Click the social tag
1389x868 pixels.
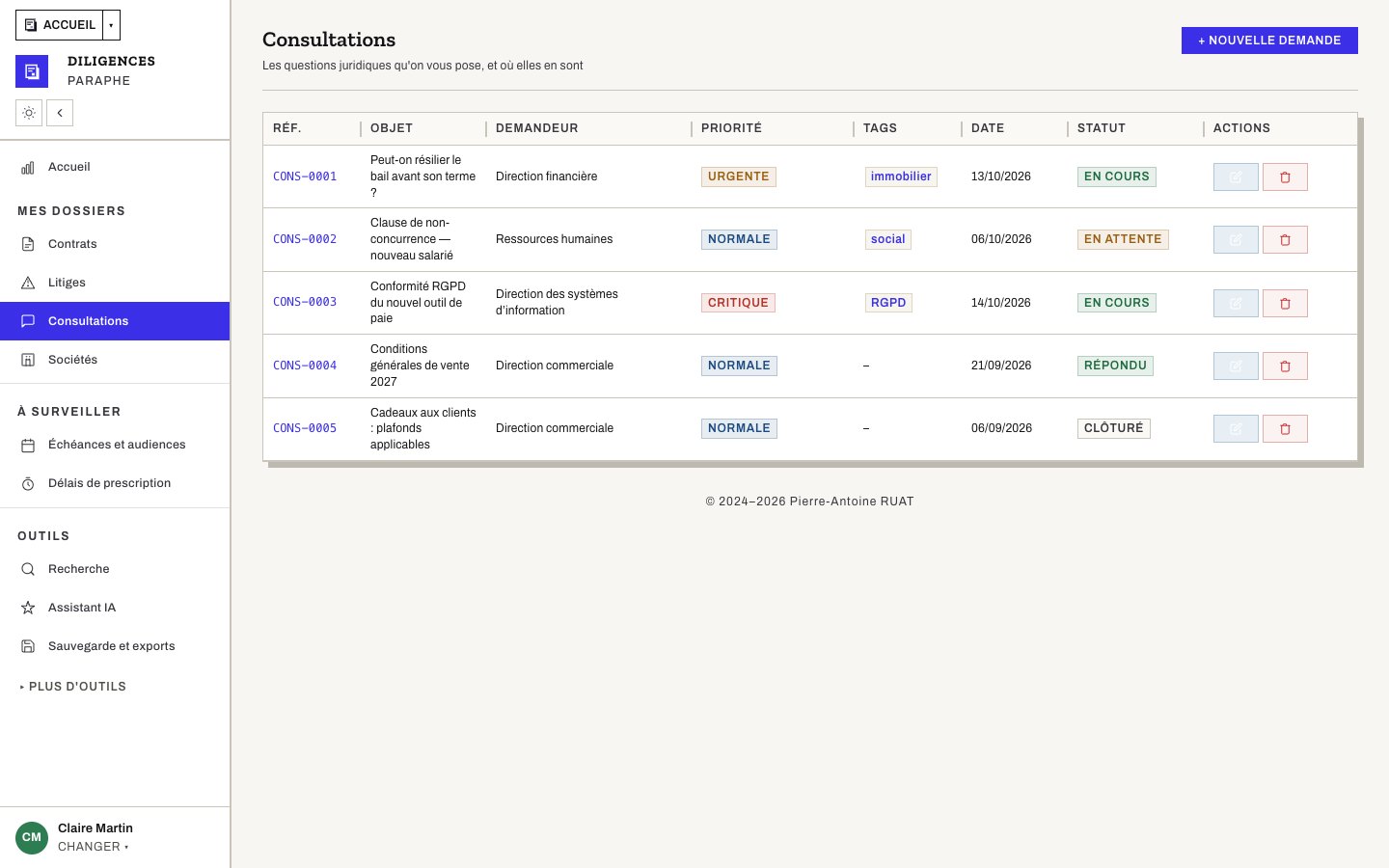[x=888, y=239]
